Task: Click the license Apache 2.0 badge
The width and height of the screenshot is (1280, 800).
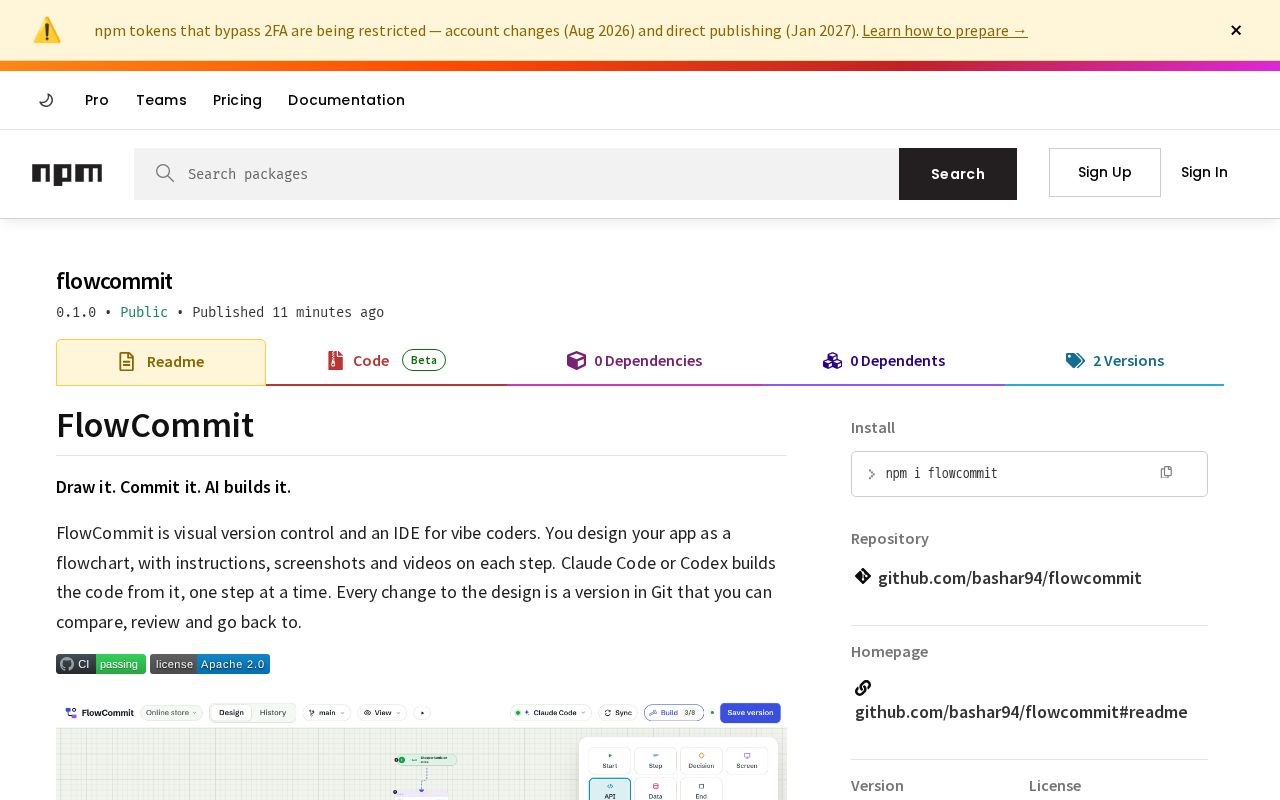Action: coord(210,664)
